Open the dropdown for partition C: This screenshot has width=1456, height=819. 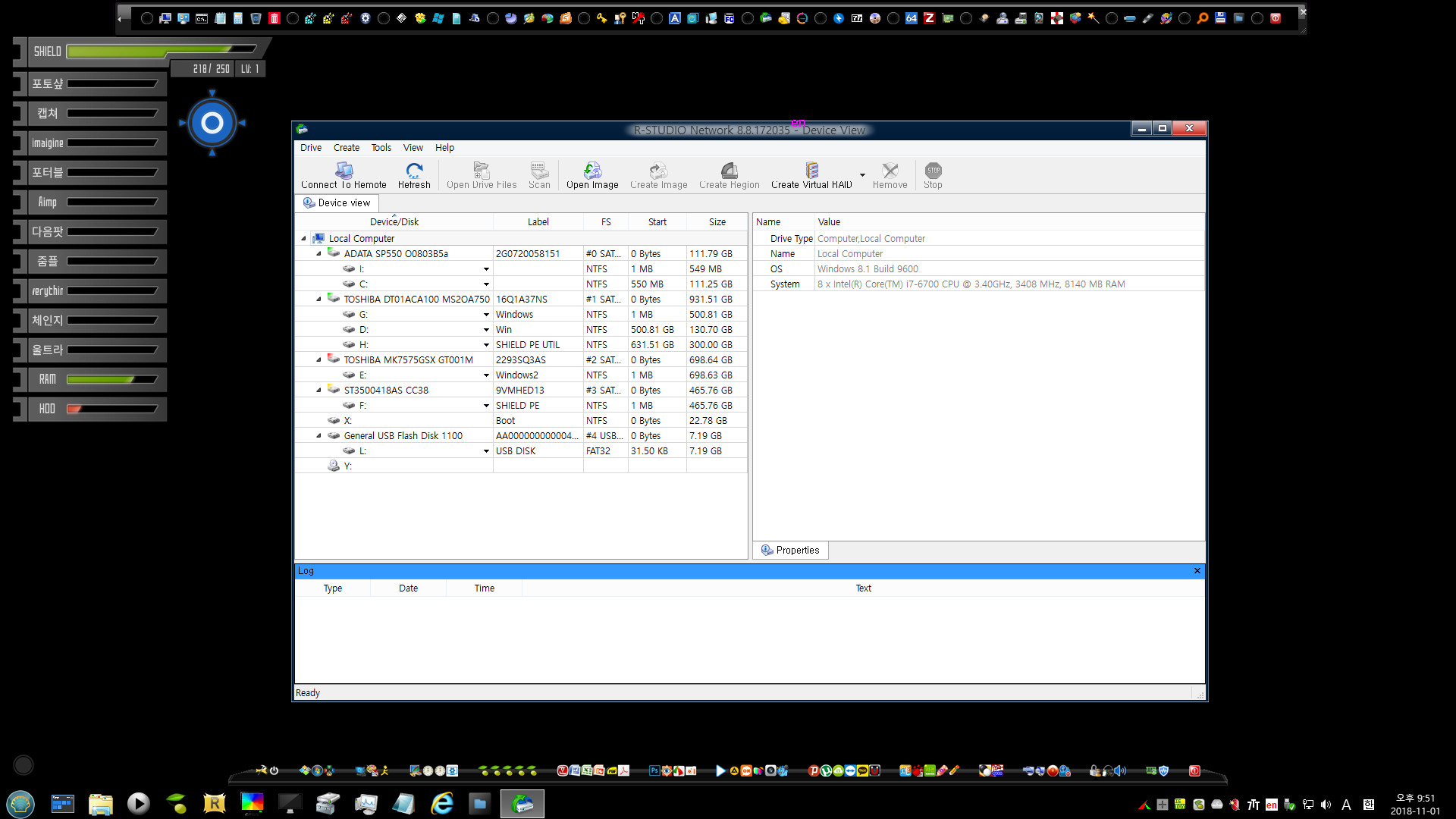pos(486,284)
